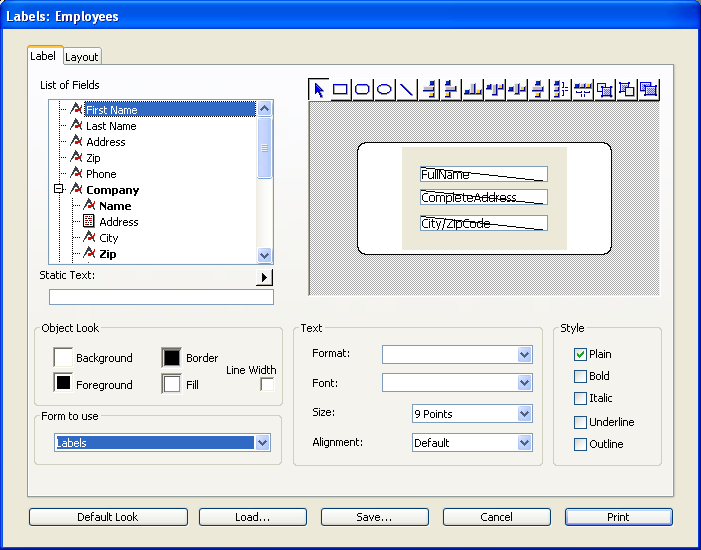Select the arrow pointer tool

(319, 90)
